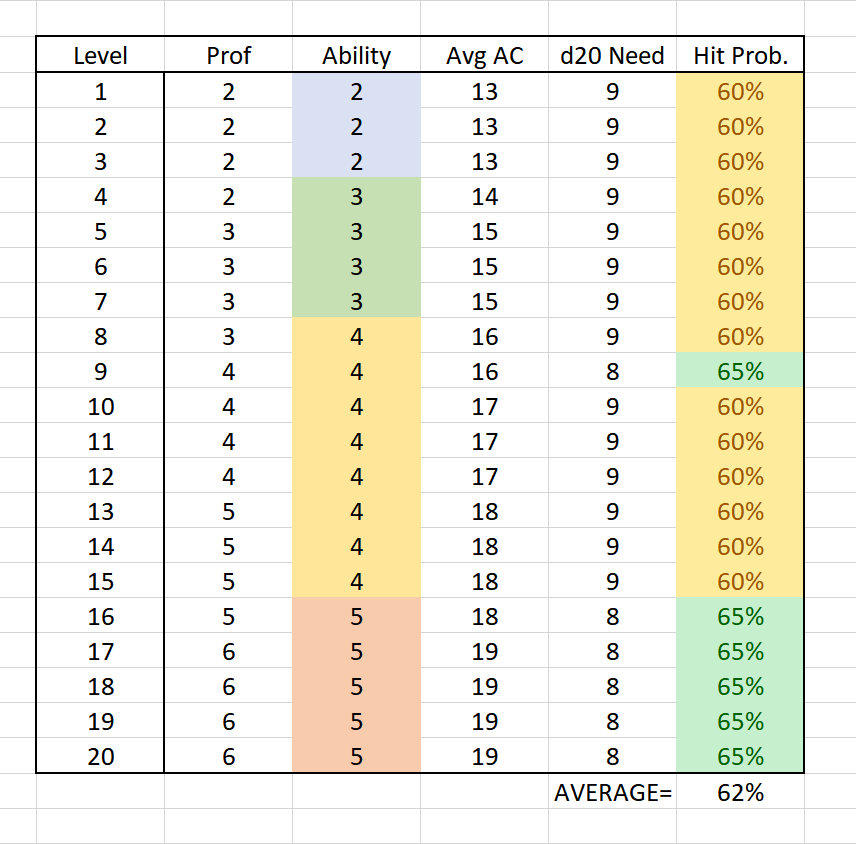Viewport: 856px width, 844px height.
Task: Select Hit Prob. cell for Level 20
Action: pyautogui.click(x=740, y=757)
